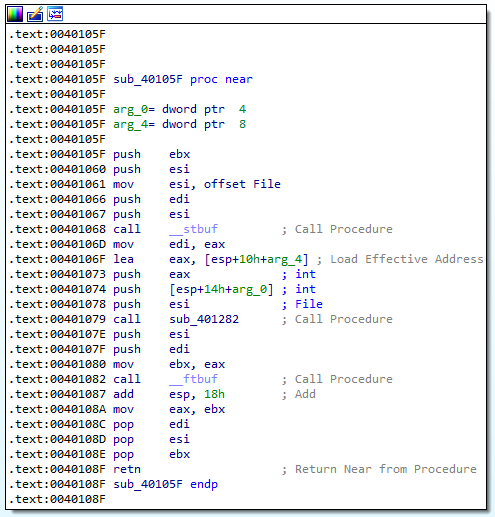Image resolution: width=495 pixels, height=517 pixels.
Task: Click the File symbol in mov esi
Action: pyautogui.click(x=267, y=184)
